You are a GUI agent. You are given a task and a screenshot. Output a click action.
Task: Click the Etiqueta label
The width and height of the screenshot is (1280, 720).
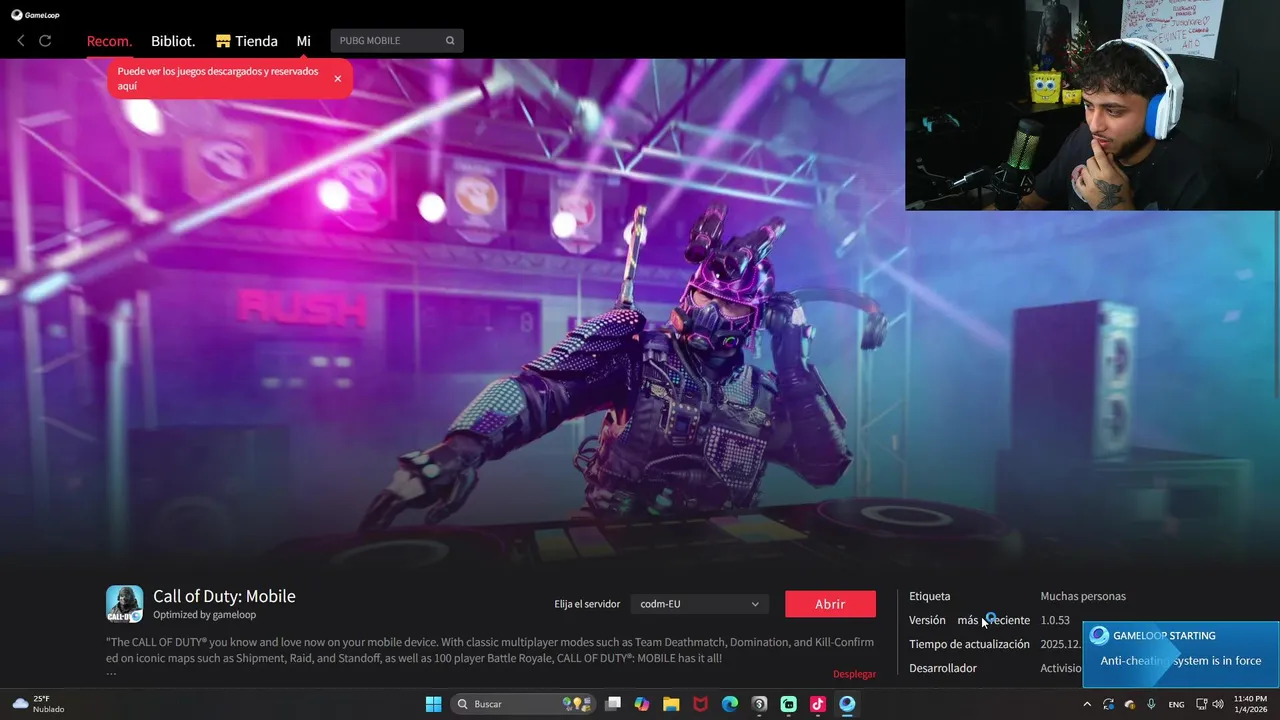click(930, 596)
